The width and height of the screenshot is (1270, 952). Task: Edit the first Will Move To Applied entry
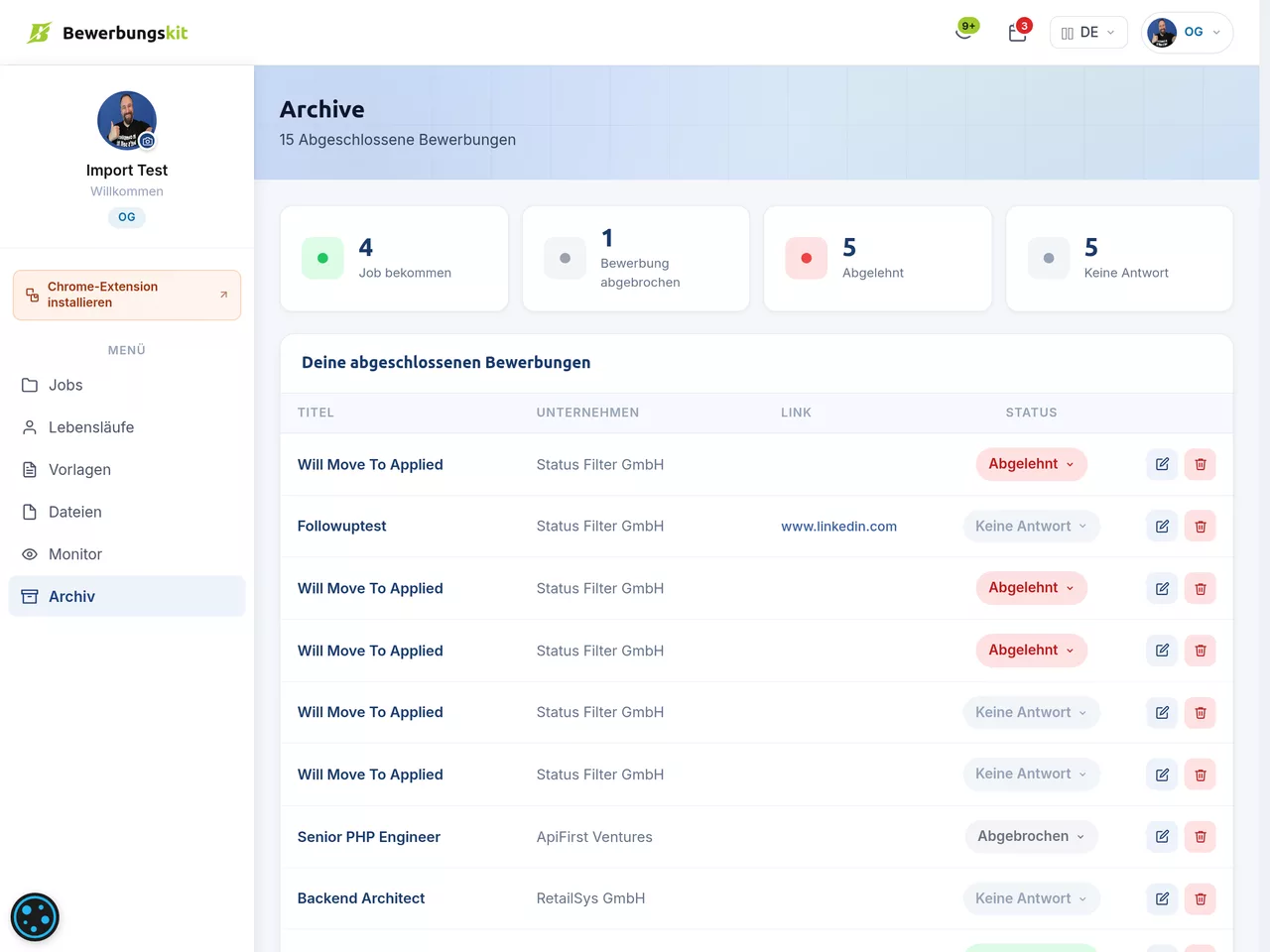pos(1162,464)
